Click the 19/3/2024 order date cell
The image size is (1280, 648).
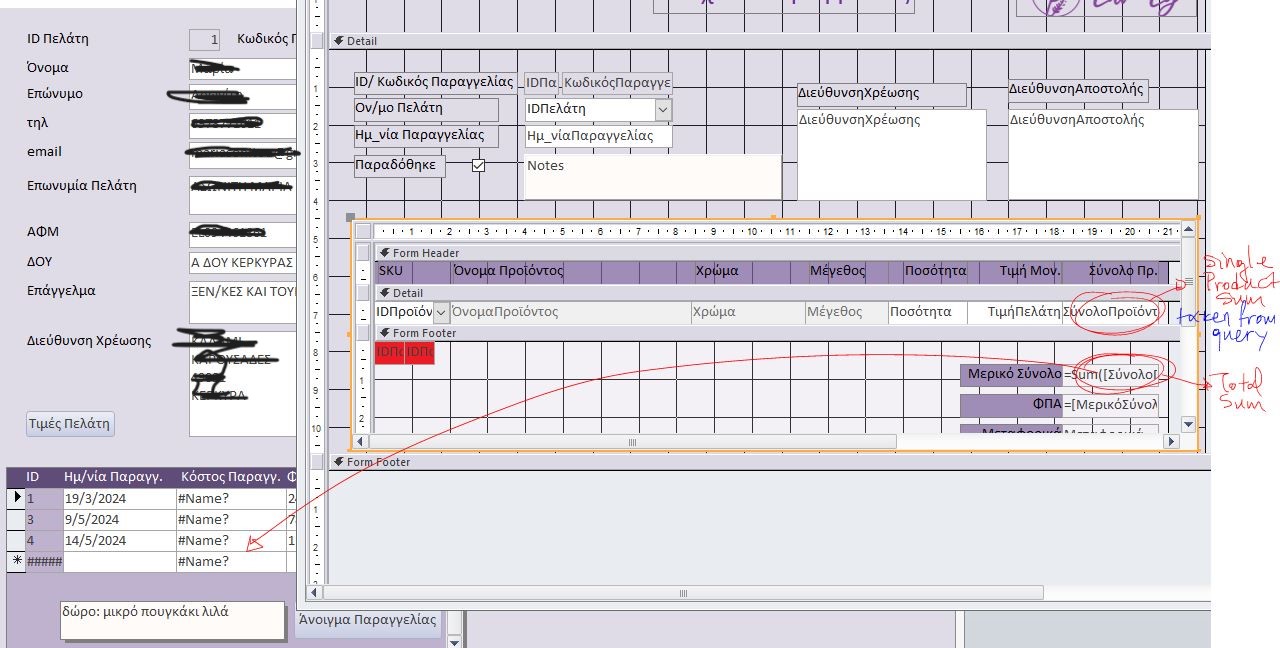pyautogui.click(x=118, y=498)
